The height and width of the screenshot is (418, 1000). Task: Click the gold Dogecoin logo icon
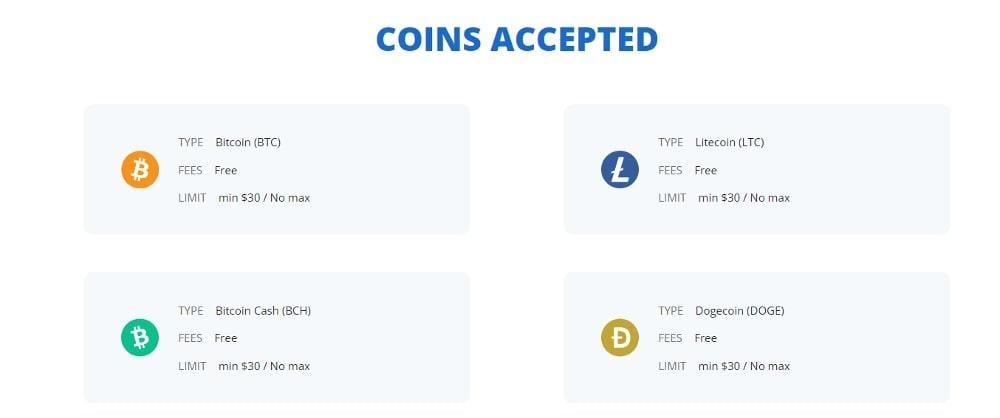pyautogui.click(x=619, y=338)
